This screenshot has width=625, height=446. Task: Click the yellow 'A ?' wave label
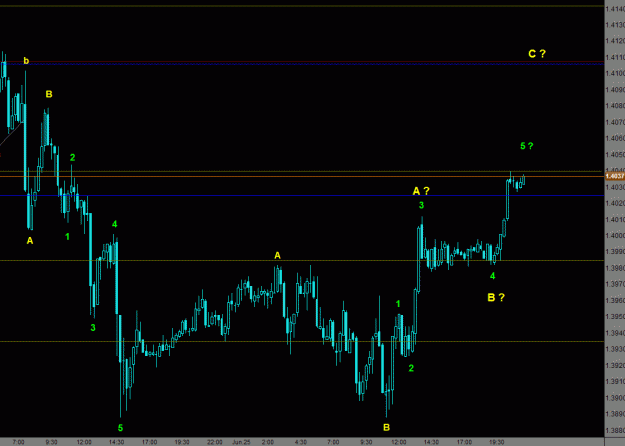click(421, 191)
